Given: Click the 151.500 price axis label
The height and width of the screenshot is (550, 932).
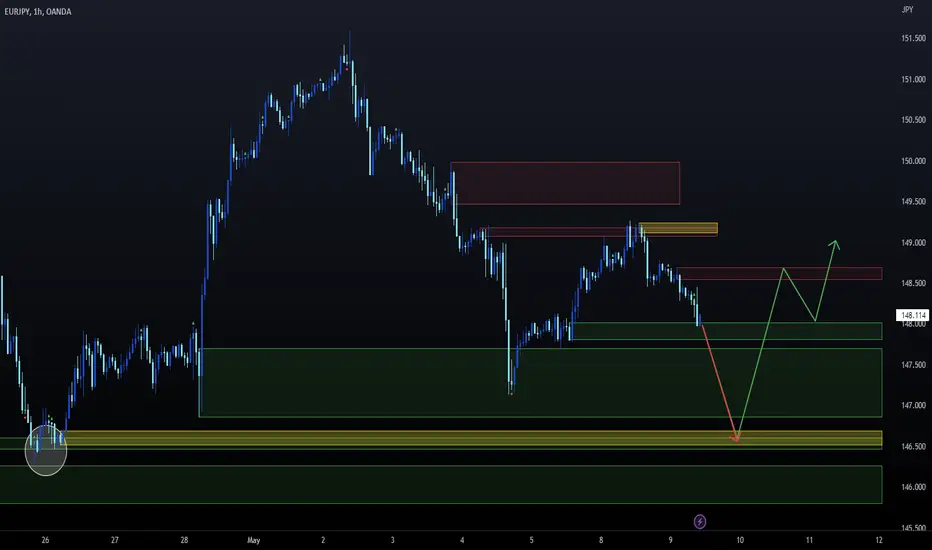Looking at the screenshot, I should click(914, 39).
